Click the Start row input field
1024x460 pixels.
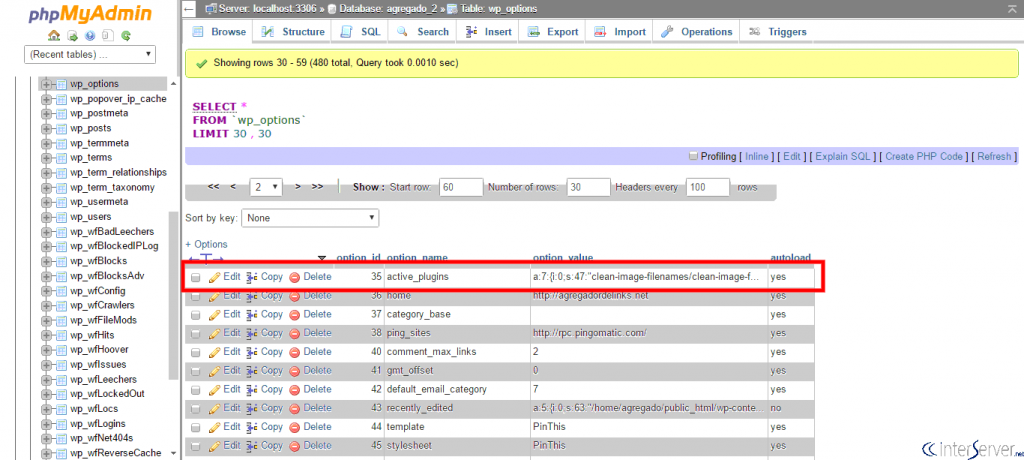(x=461, y=188)
